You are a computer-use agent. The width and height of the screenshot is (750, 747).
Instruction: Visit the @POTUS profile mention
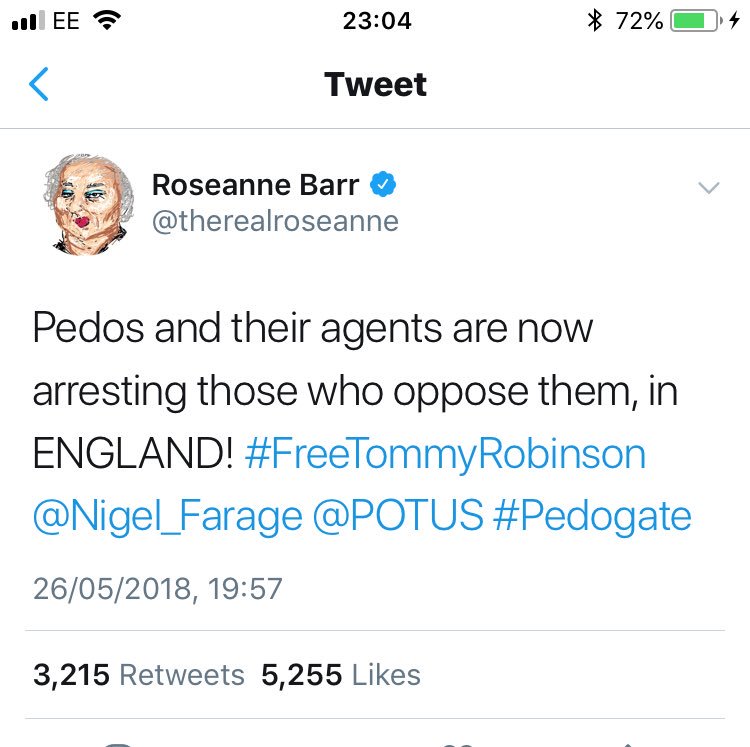pyautogui.click(x=398, y=516)
